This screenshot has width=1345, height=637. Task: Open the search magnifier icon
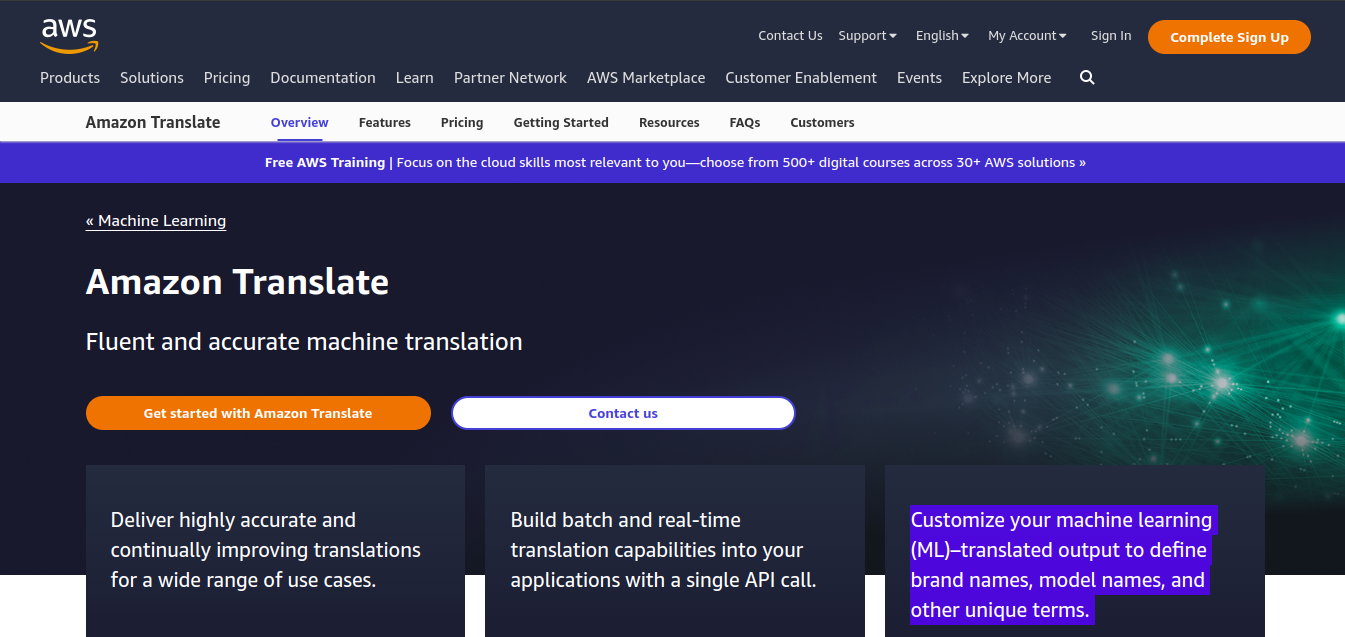(1087, 78)
